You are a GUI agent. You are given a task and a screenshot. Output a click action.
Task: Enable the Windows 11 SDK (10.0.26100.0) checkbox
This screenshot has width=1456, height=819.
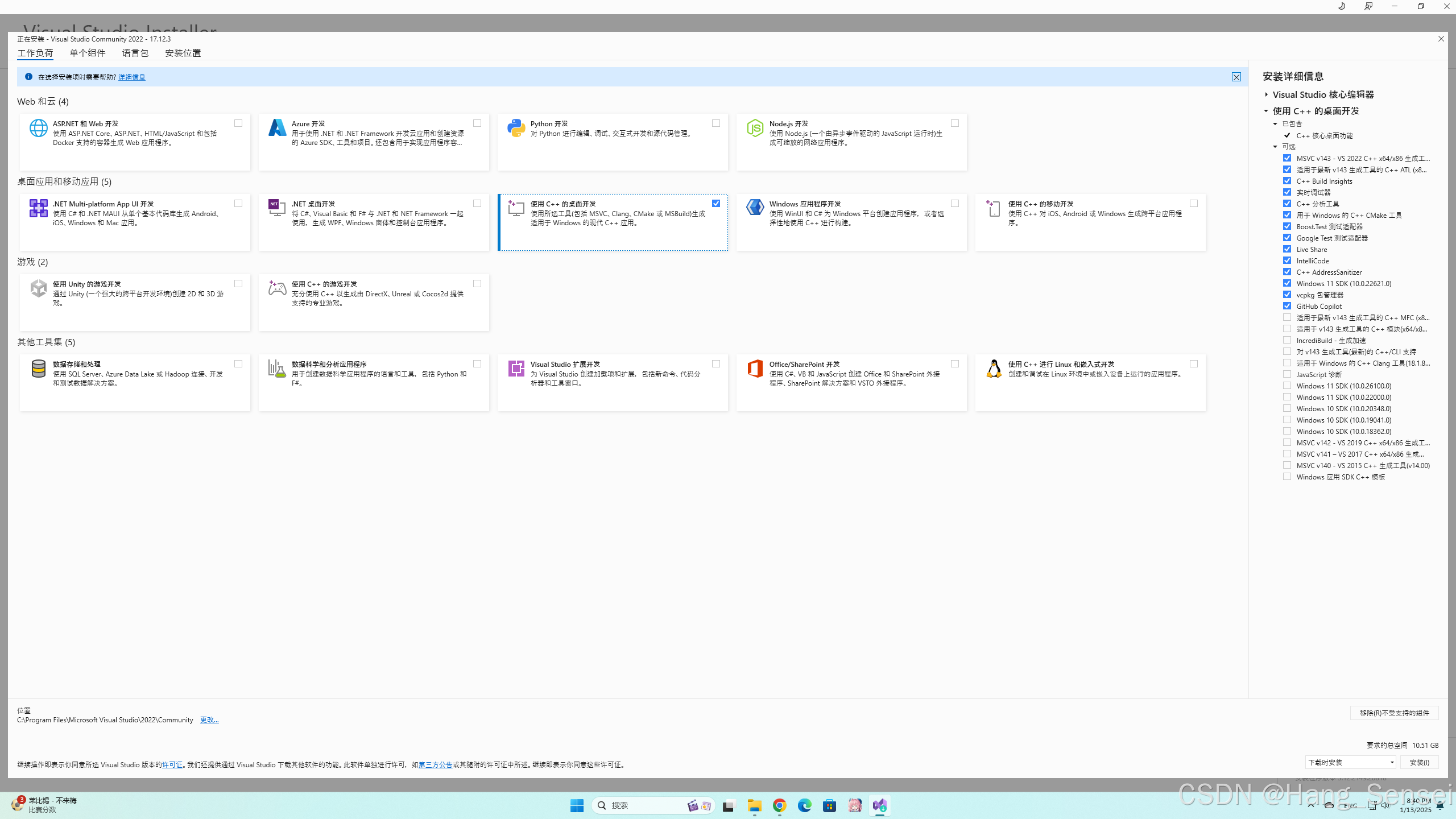tap(1287, 386)
